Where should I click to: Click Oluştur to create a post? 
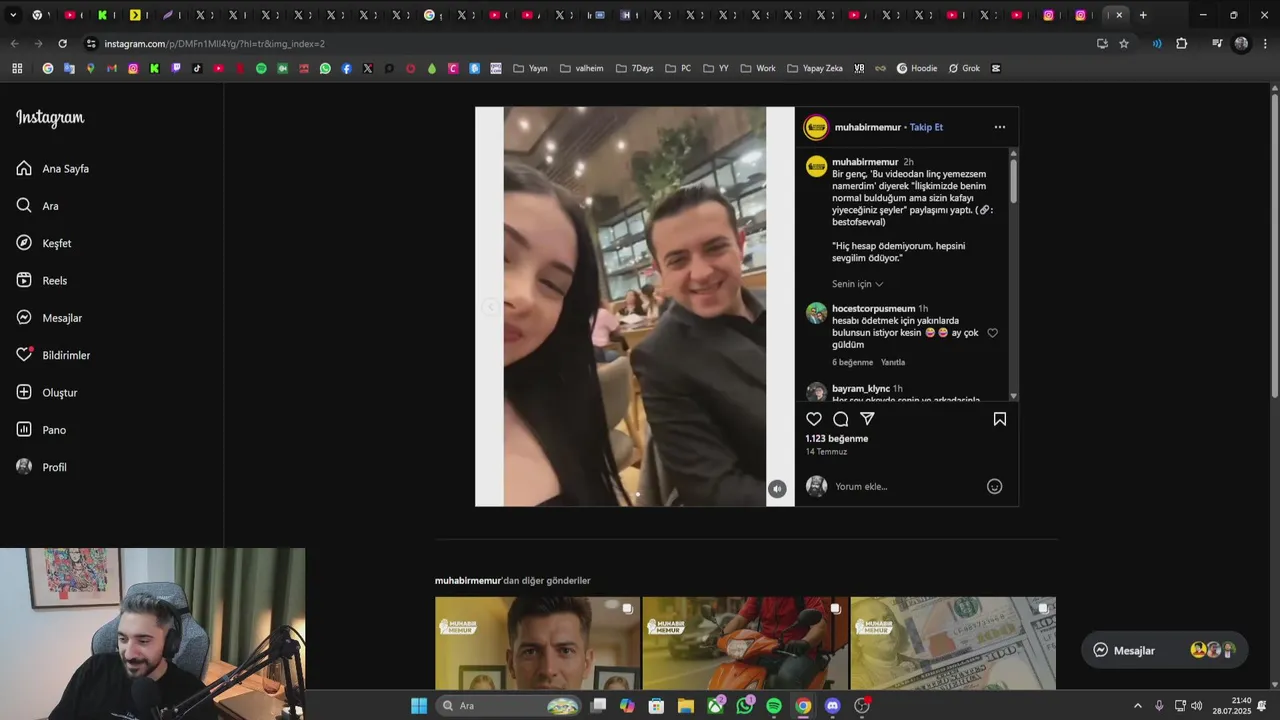point(47,393)
